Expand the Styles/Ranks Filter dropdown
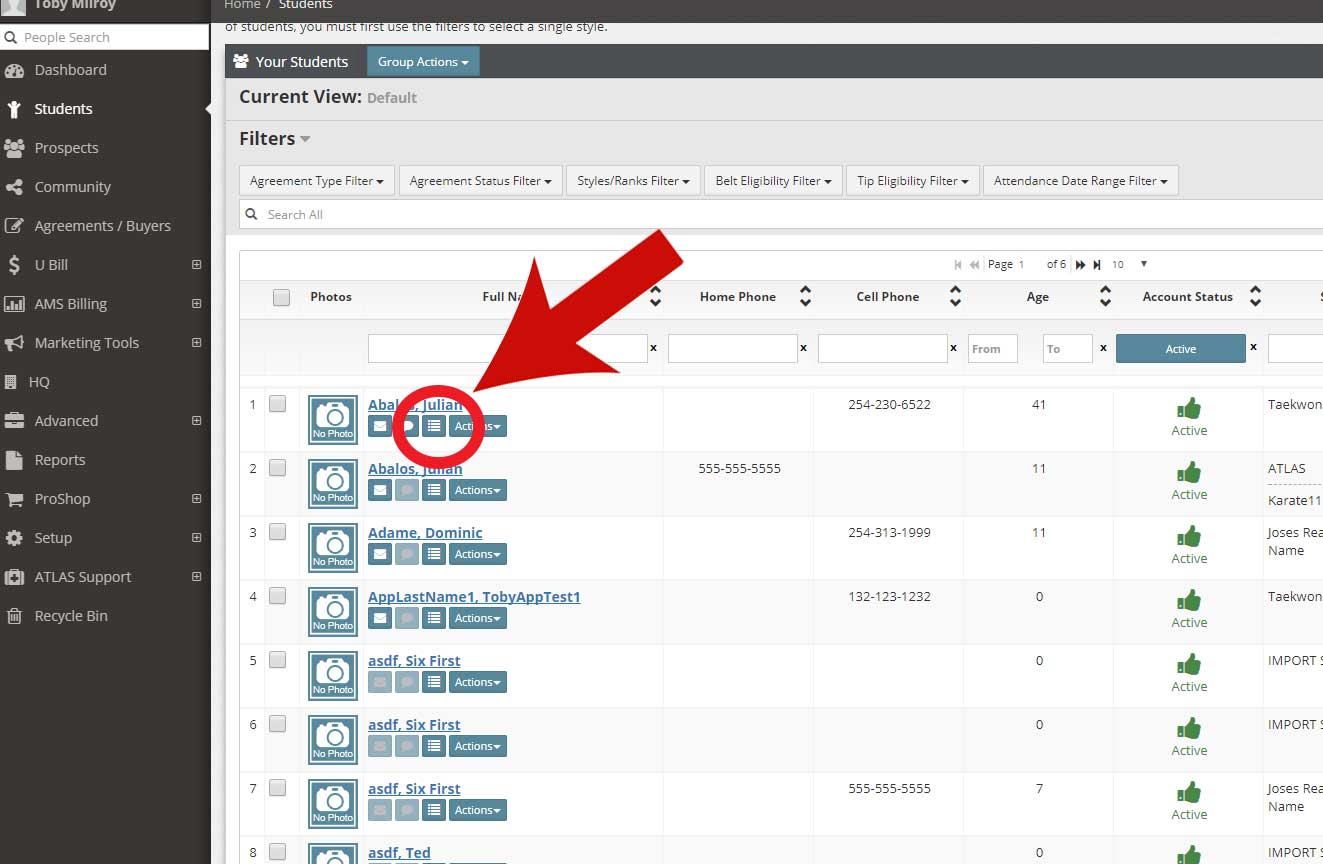The width and height of the screenshot is (1323, 864). tap(633, 181)
